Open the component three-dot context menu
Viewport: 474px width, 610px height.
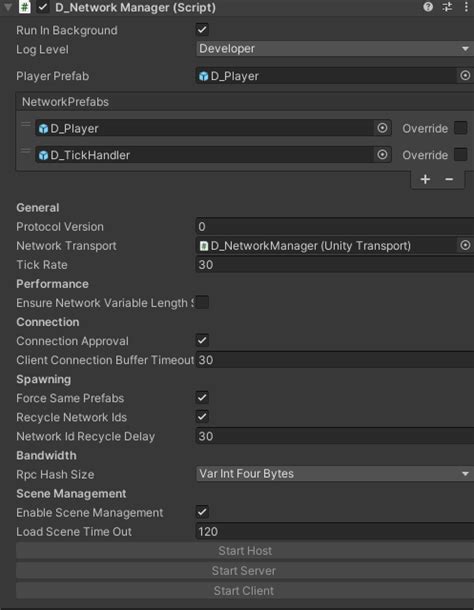[466, 7]
